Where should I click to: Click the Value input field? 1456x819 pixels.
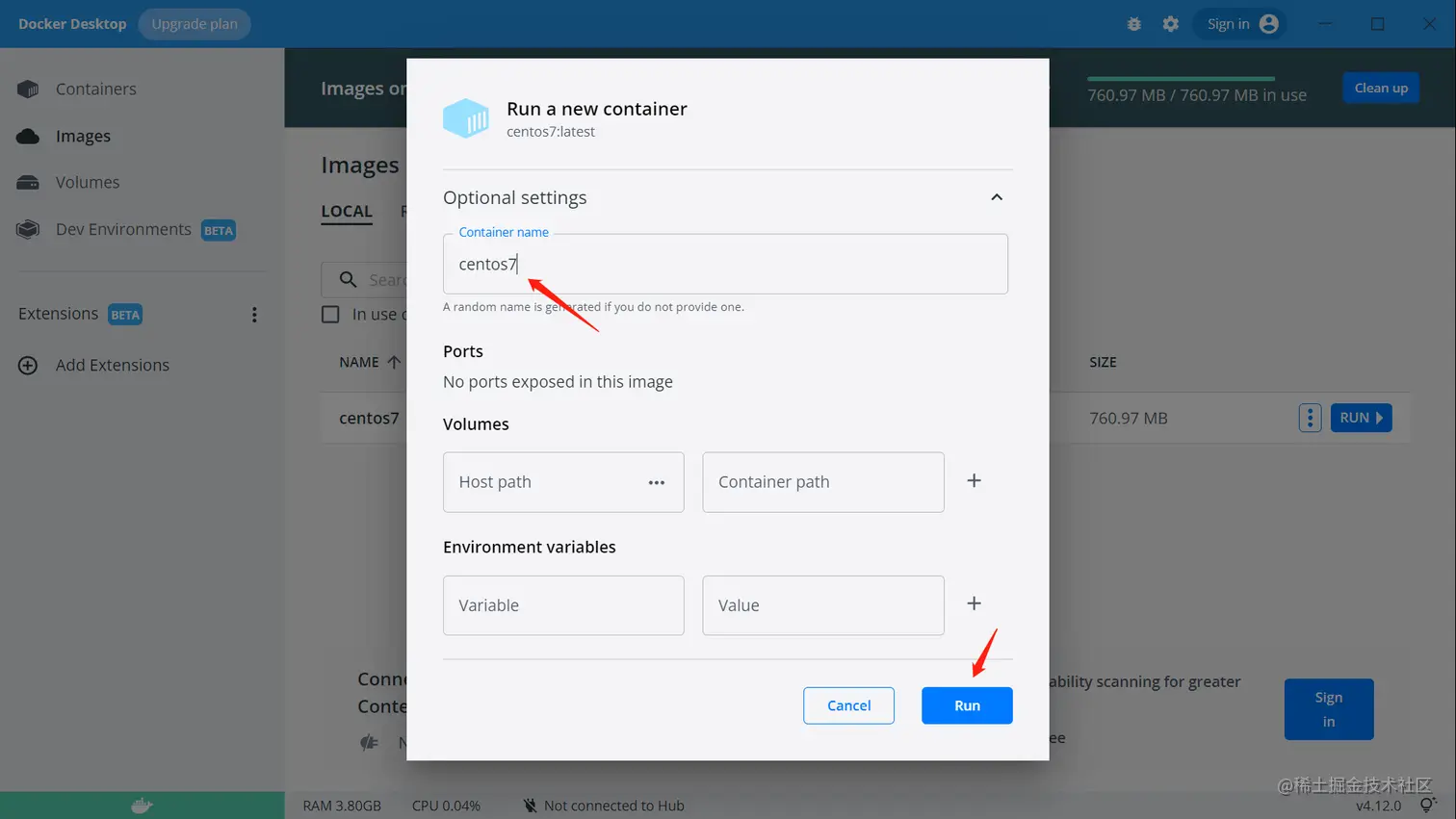[x=823, y=605]
